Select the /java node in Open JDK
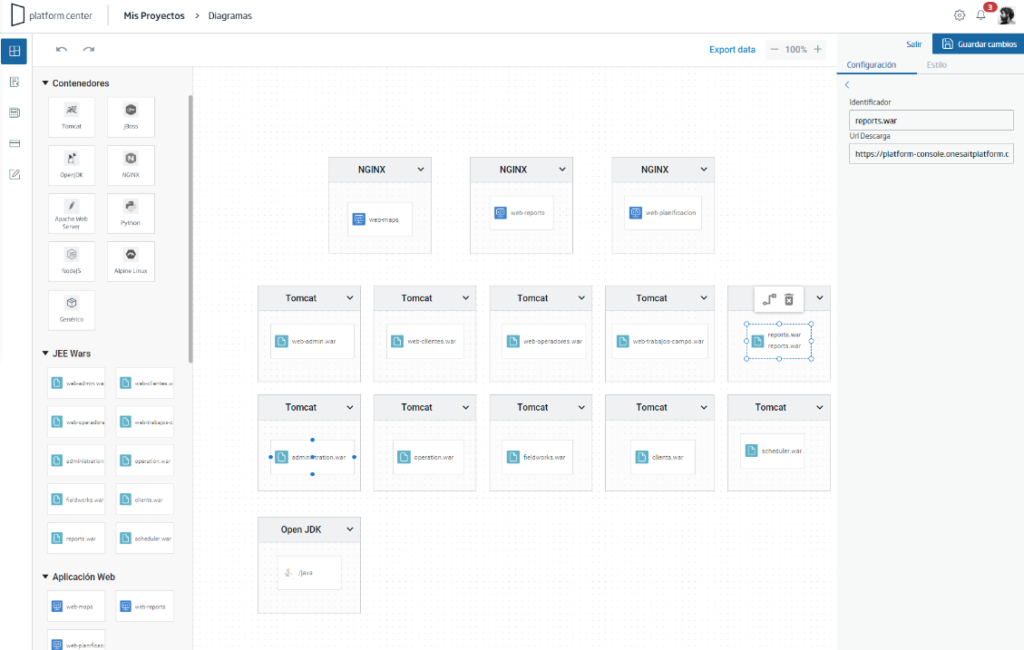The height and width of the screenshot is (650, 1024). pyautogui.click(x=309, y=573)
